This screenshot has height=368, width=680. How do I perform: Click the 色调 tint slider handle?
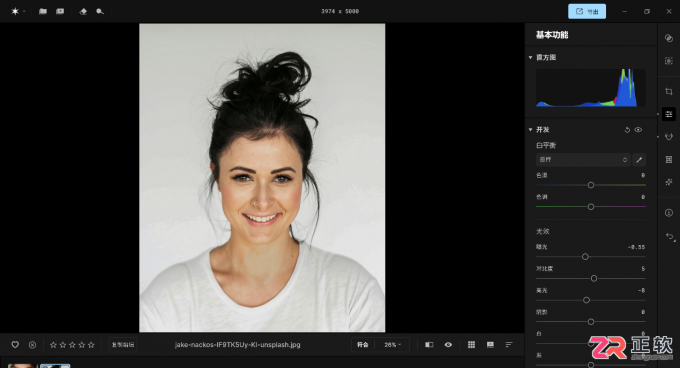591,207
